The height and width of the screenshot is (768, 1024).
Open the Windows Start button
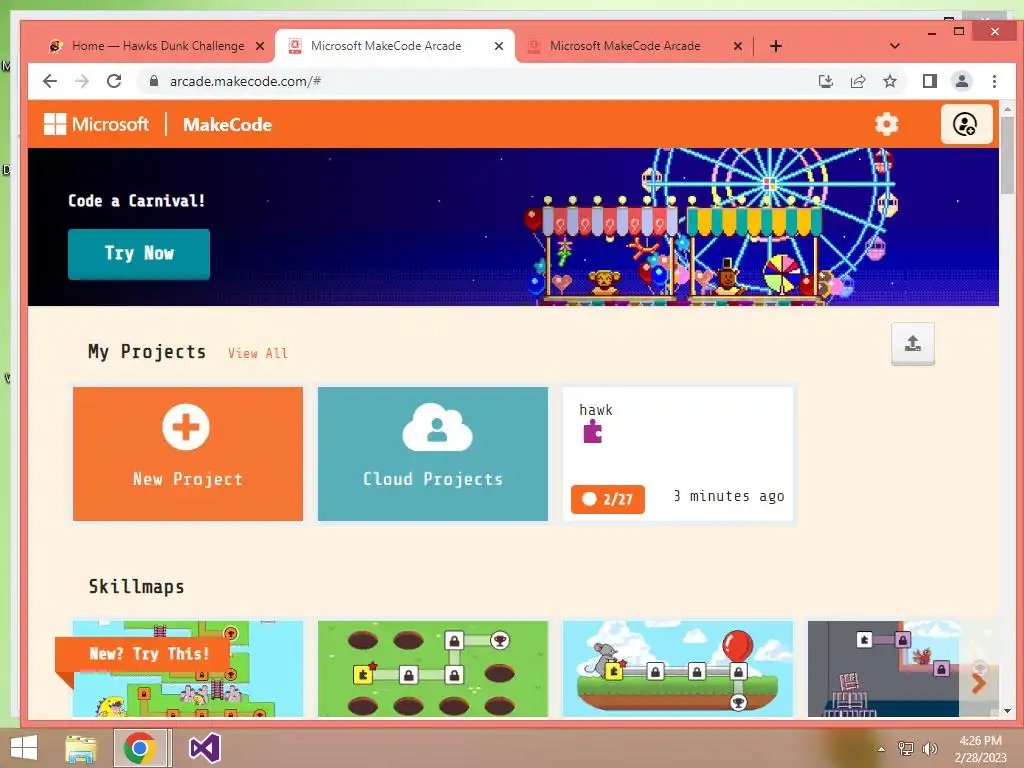[x=24, y=748]
